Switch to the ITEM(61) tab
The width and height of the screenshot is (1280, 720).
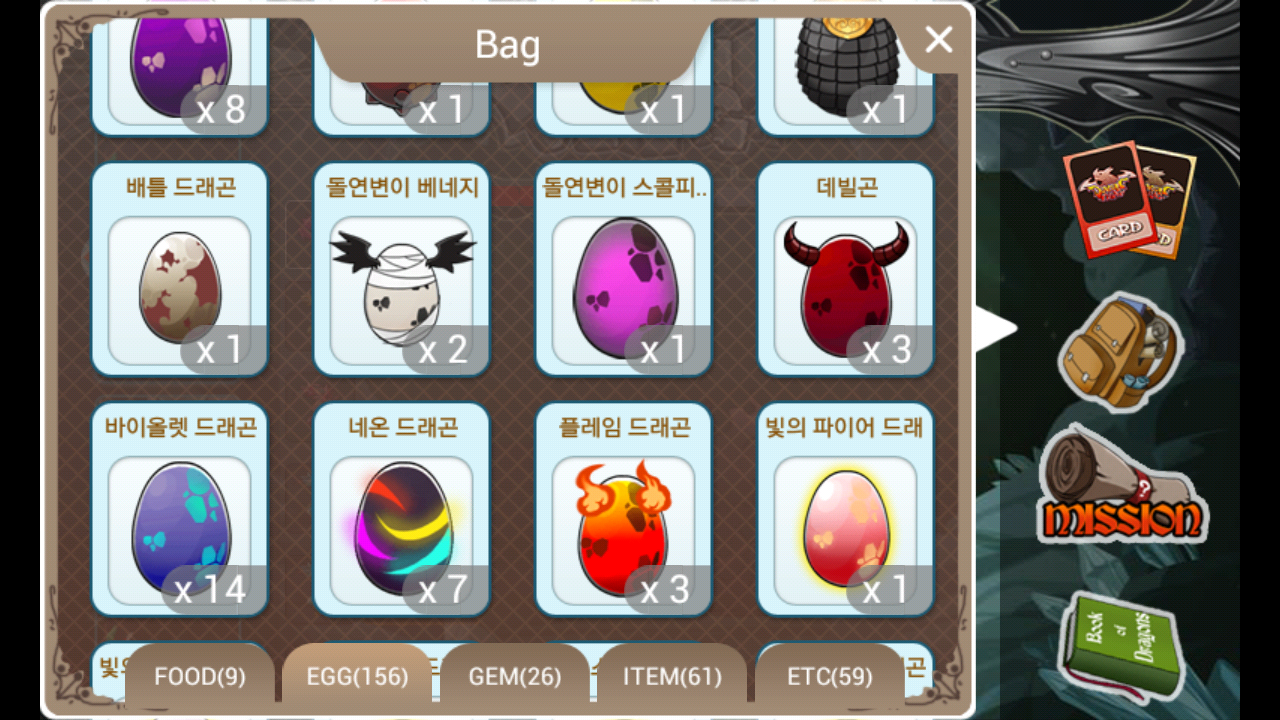click(672, 677)
